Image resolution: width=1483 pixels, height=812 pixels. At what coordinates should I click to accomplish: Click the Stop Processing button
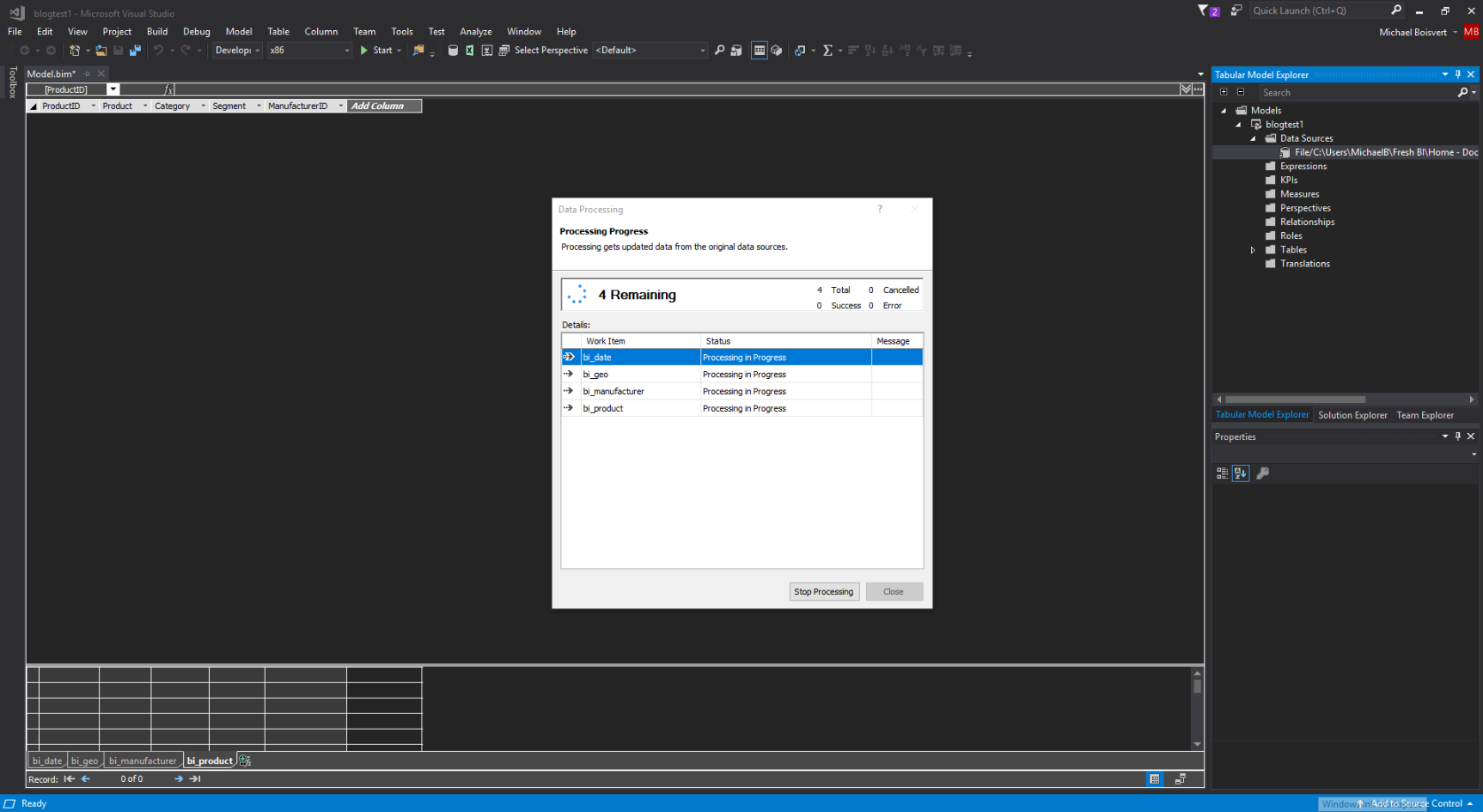pyautogui.click(x=824, y=591)
